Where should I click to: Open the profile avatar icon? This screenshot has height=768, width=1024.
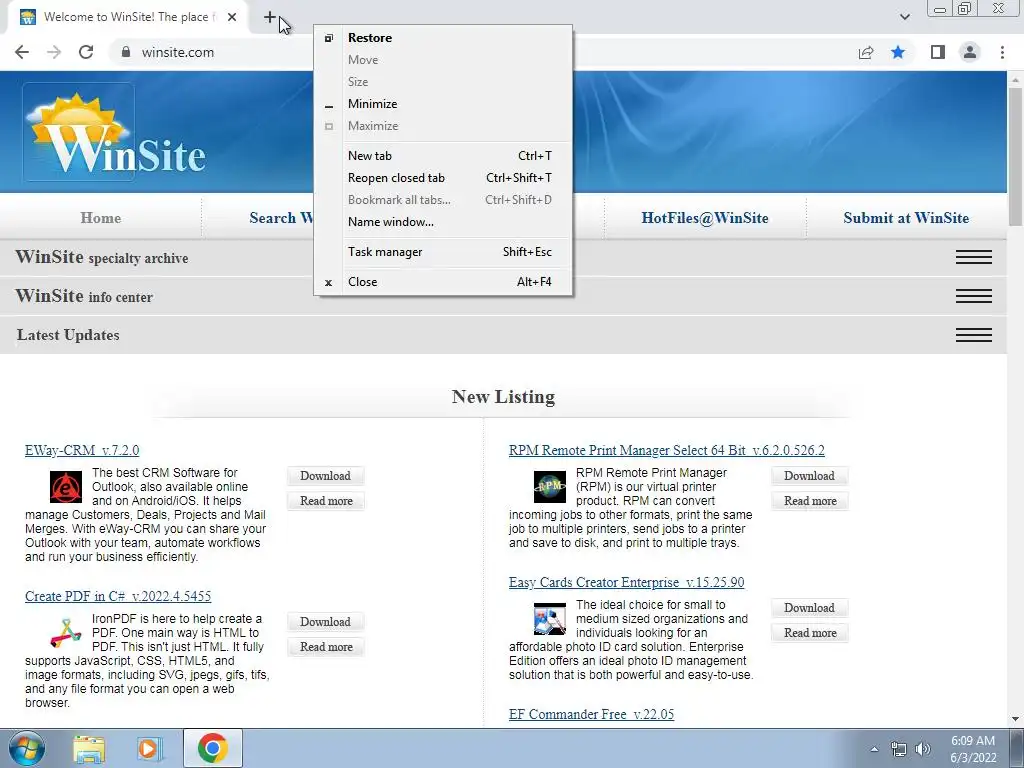point(970,52)
